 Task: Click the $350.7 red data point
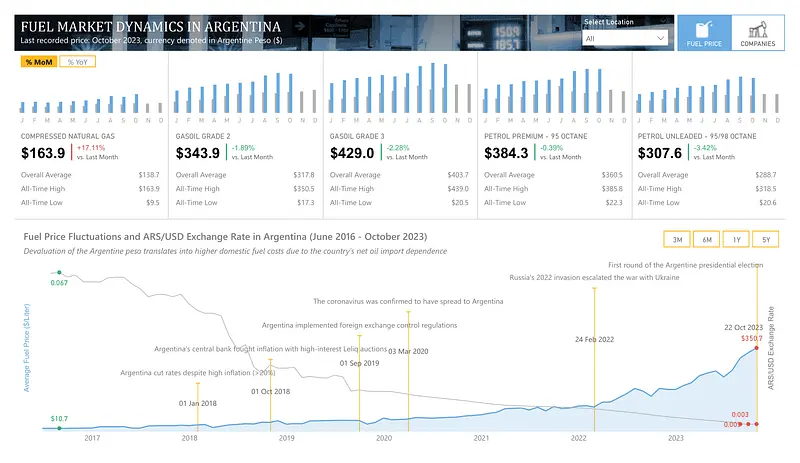point(757,348)
